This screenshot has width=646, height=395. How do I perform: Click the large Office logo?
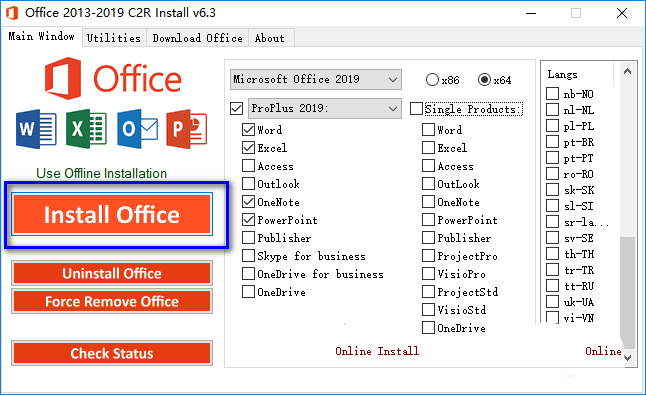click(113, 78)
